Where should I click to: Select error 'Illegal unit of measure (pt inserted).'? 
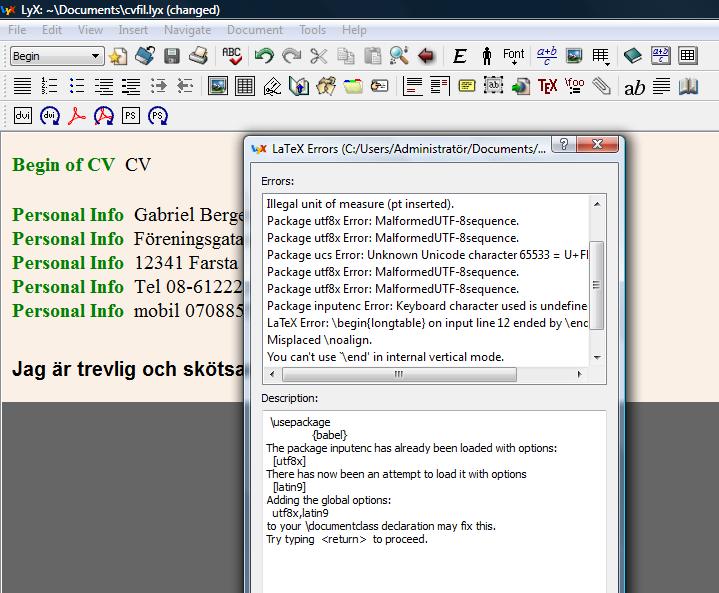[360, 204]
